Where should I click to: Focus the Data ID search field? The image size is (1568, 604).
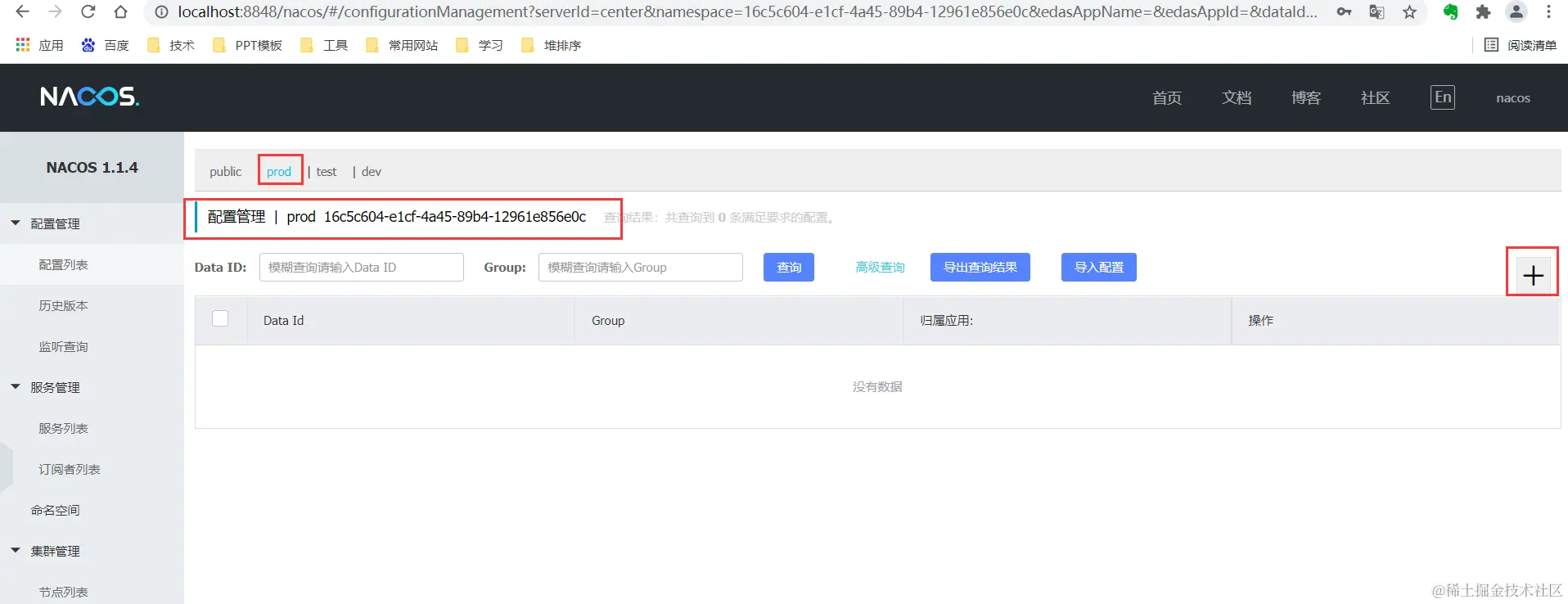362,267
